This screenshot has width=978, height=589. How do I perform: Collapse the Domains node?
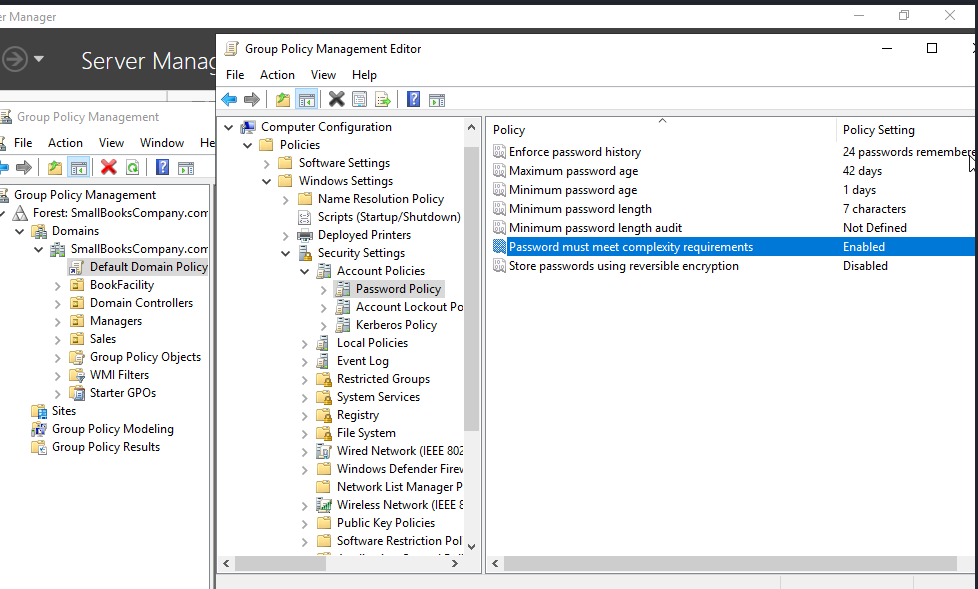tap(19, 231)
